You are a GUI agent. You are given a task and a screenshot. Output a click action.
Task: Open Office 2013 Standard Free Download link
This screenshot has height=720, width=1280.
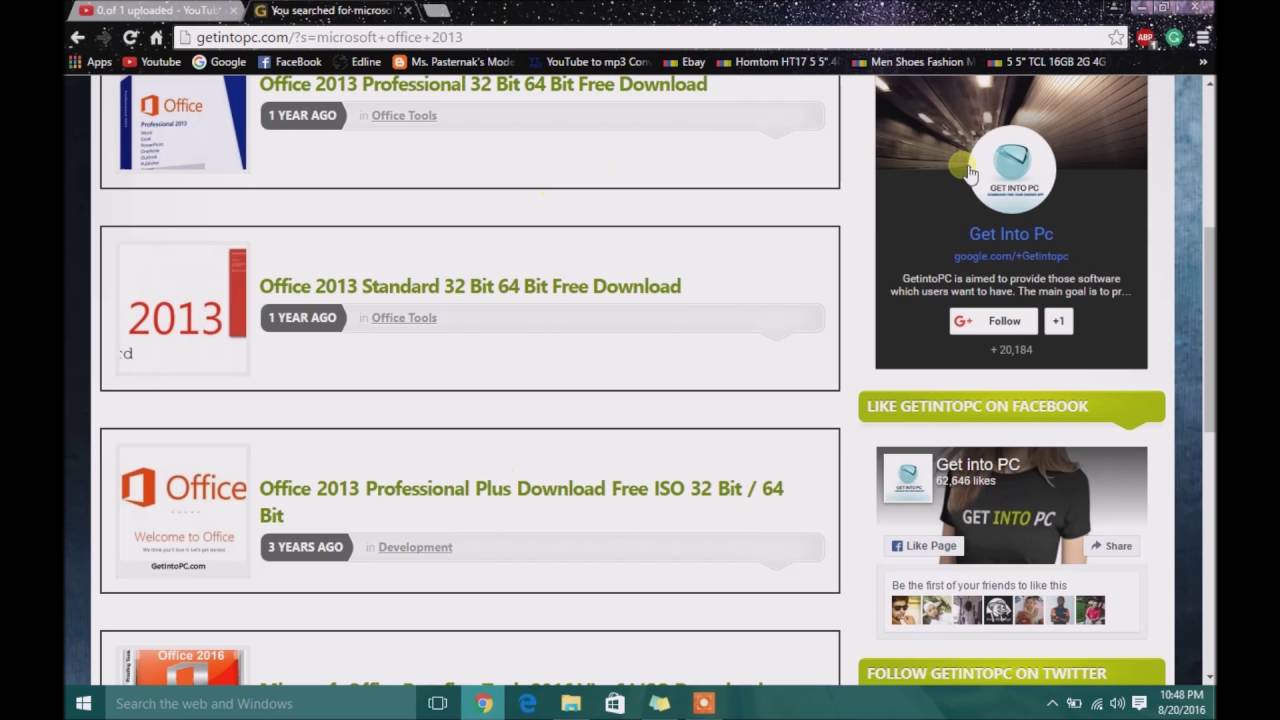tap(470, 286)
